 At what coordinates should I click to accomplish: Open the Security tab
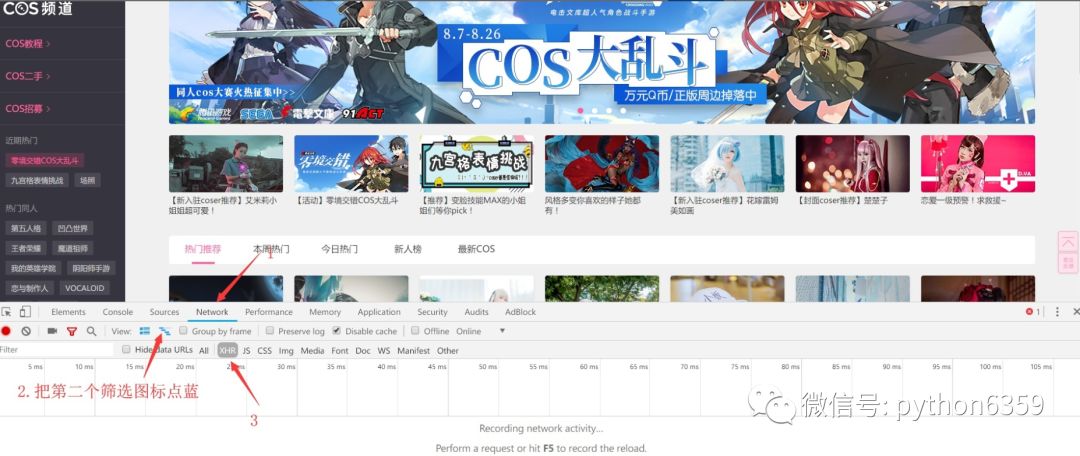coord(432,312)
